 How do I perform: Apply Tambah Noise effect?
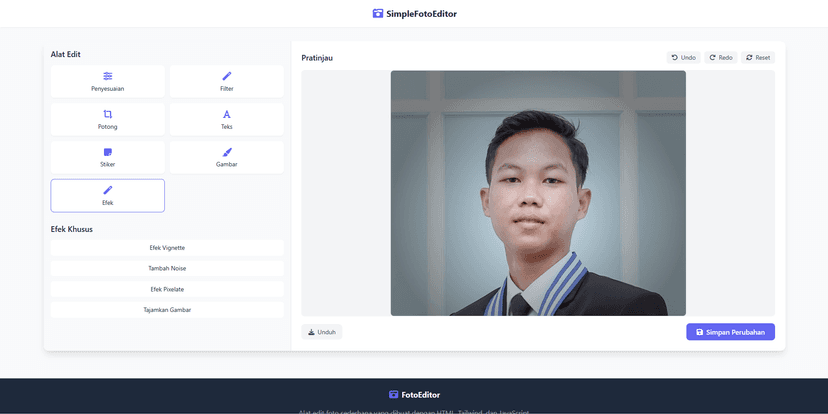click(x=167, y=268)
